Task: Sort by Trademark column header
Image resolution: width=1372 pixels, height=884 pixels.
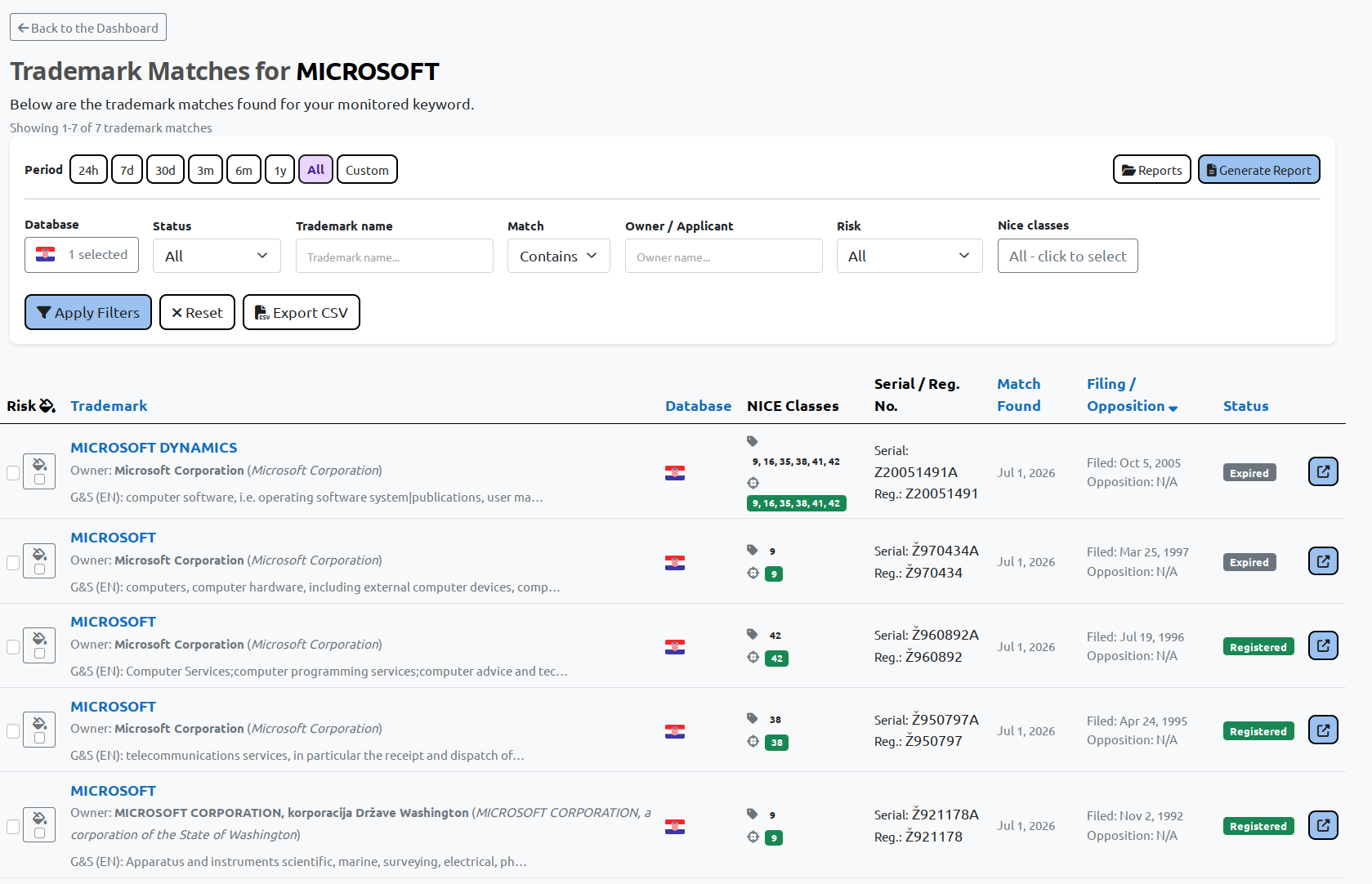Action: pyautogui.click(x=109, y=406)
